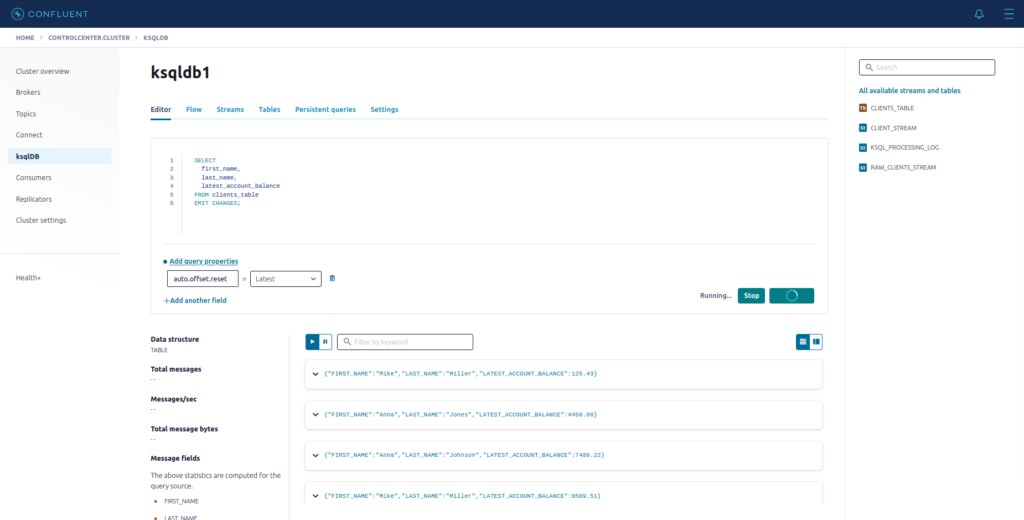The width and height of the screenshot is (1024, 520).
Task: Open the Flow tab
Action: (x=194, y=109)
